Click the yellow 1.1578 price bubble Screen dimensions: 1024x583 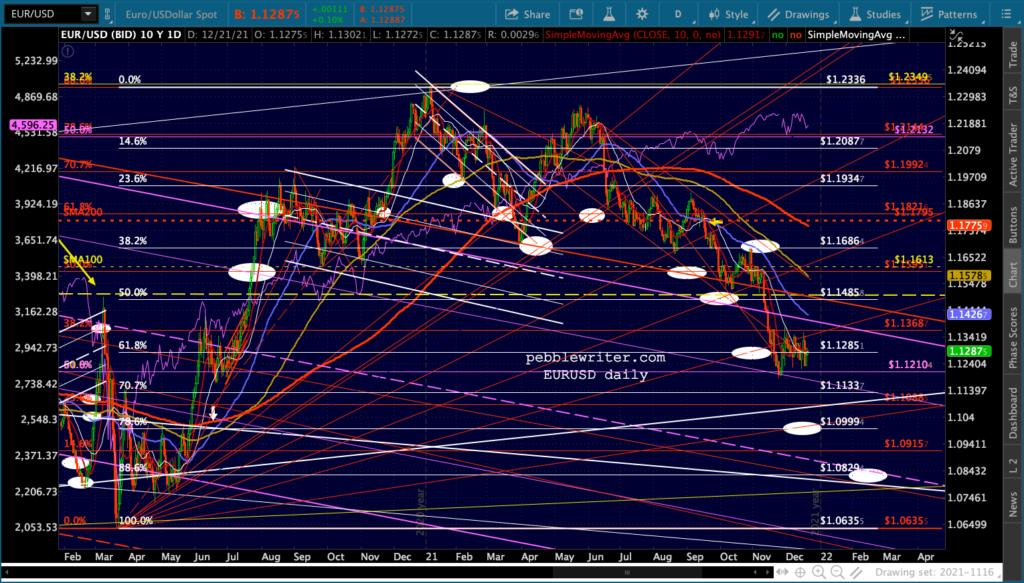(969, 276)
